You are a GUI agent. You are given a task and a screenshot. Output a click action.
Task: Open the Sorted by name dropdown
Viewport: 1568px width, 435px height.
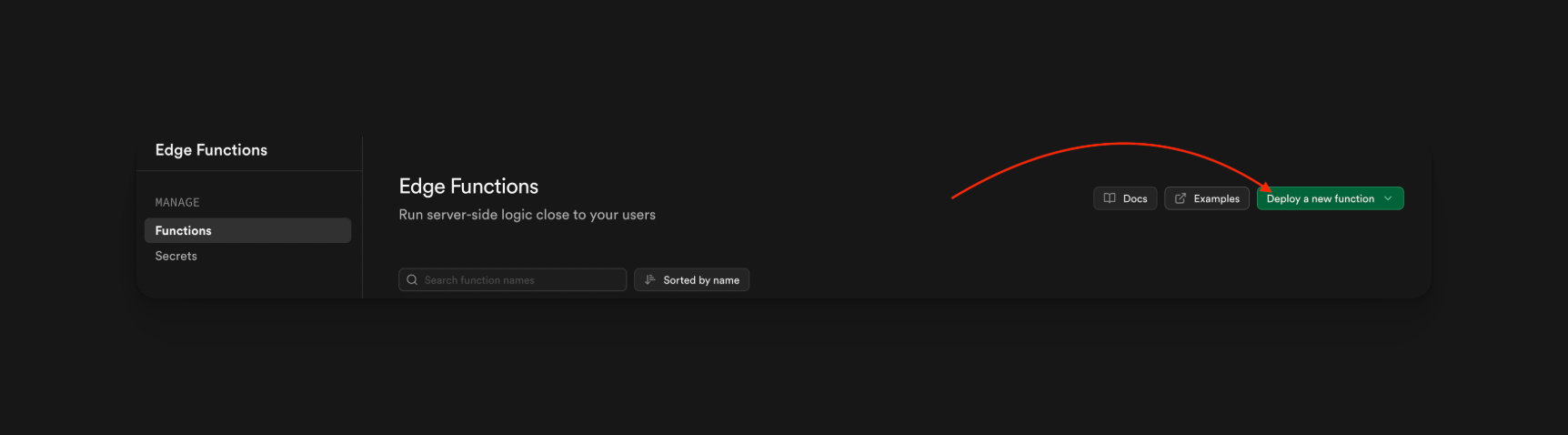[691, 280]
